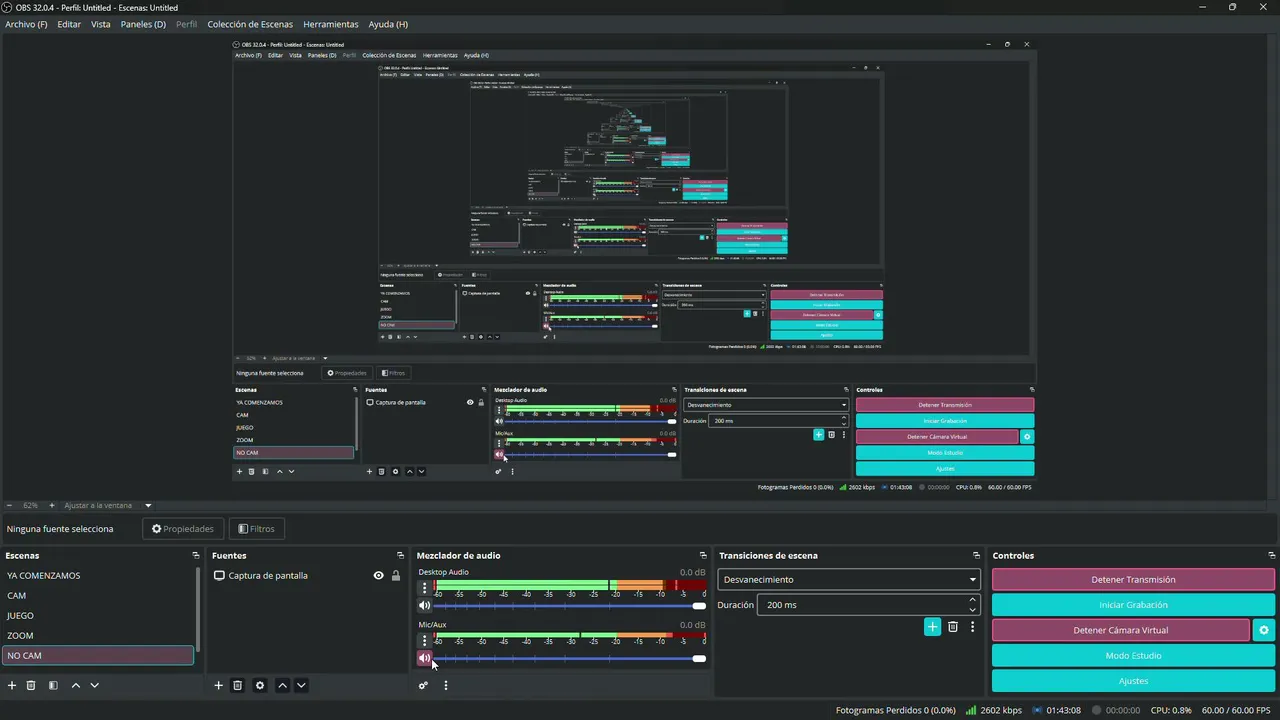Open the Paneles menu

(143, 24)
